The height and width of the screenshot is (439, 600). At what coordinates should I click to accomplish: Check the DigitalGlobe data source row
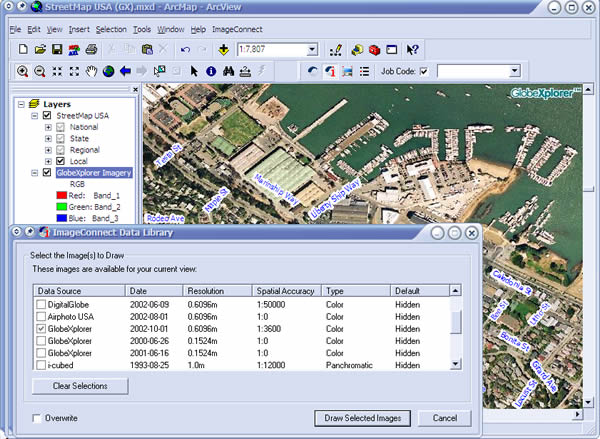pos(41,305)
